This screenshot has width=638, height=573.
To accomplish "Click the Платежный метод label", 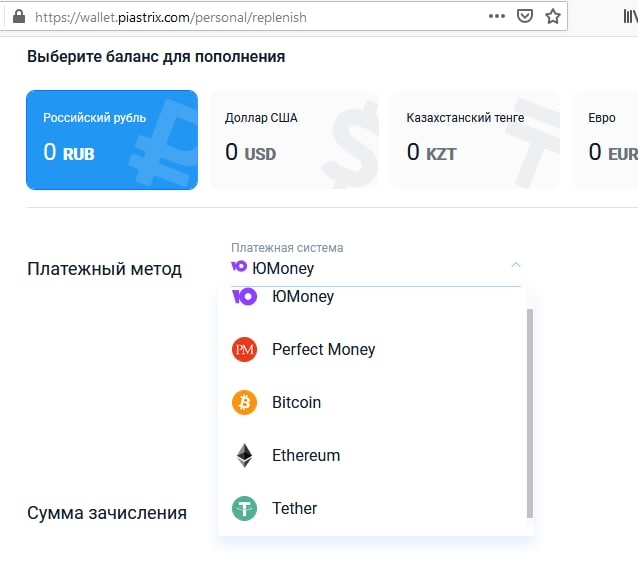I will 104,269.
